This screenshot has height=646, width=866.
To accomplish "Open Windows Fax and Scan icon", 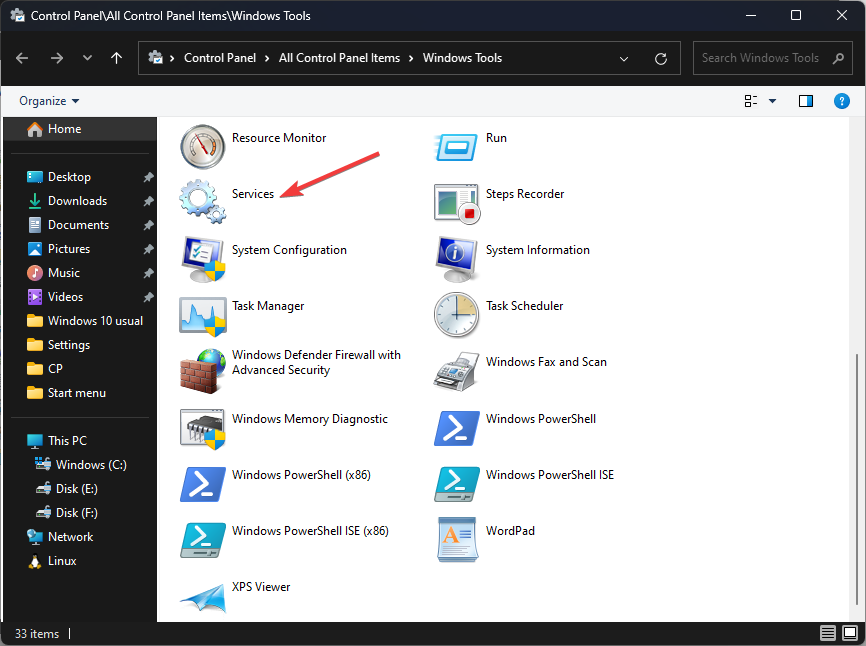I will pos(456,372).
